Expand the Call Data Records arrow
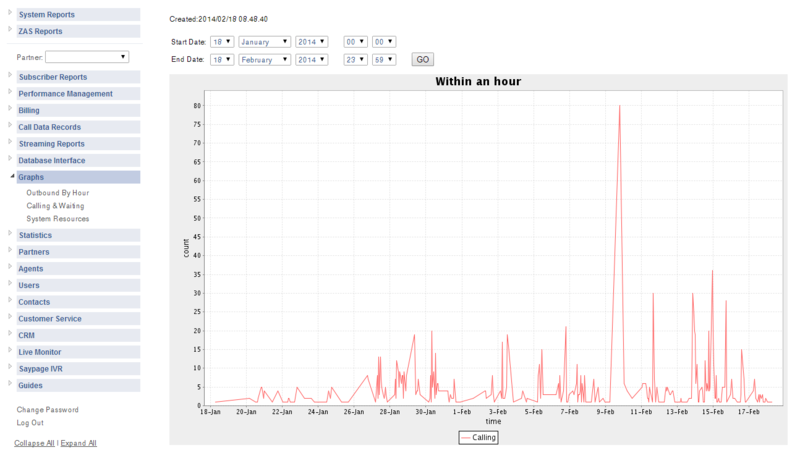Image resolution: width=800 pixels, height=458 pixels. click(x=10, y=124)
